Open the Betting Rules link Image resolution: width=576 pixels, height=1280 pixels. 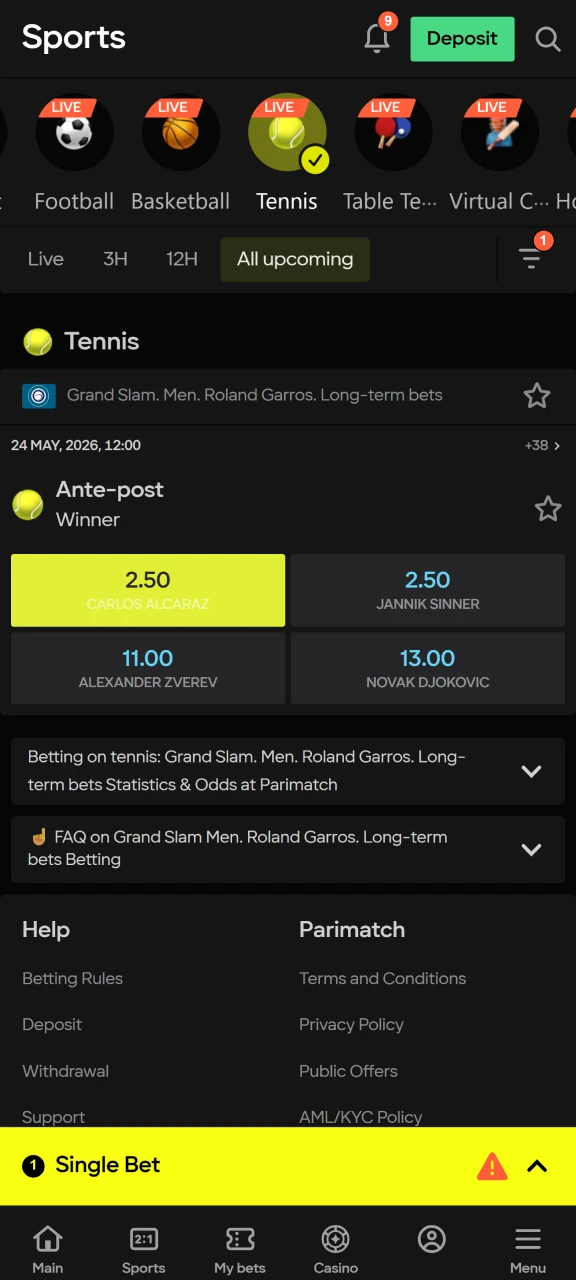click(72, 978)
